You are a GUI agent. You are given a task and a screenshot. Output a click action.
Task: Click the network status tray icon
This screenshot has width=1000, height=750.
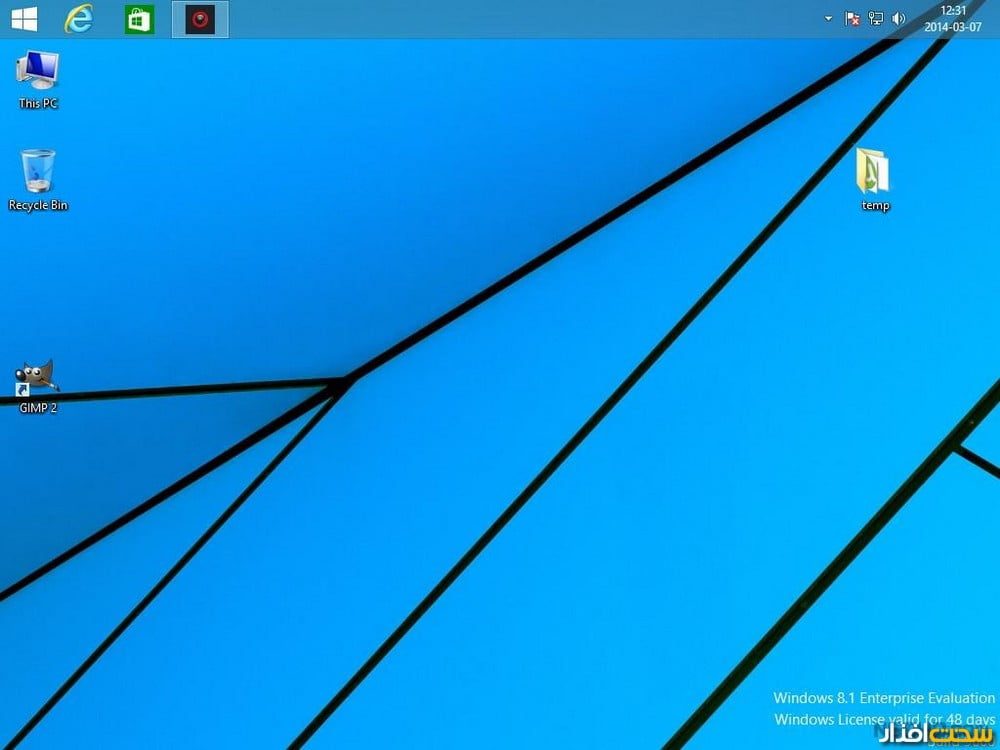coord(876,19)
